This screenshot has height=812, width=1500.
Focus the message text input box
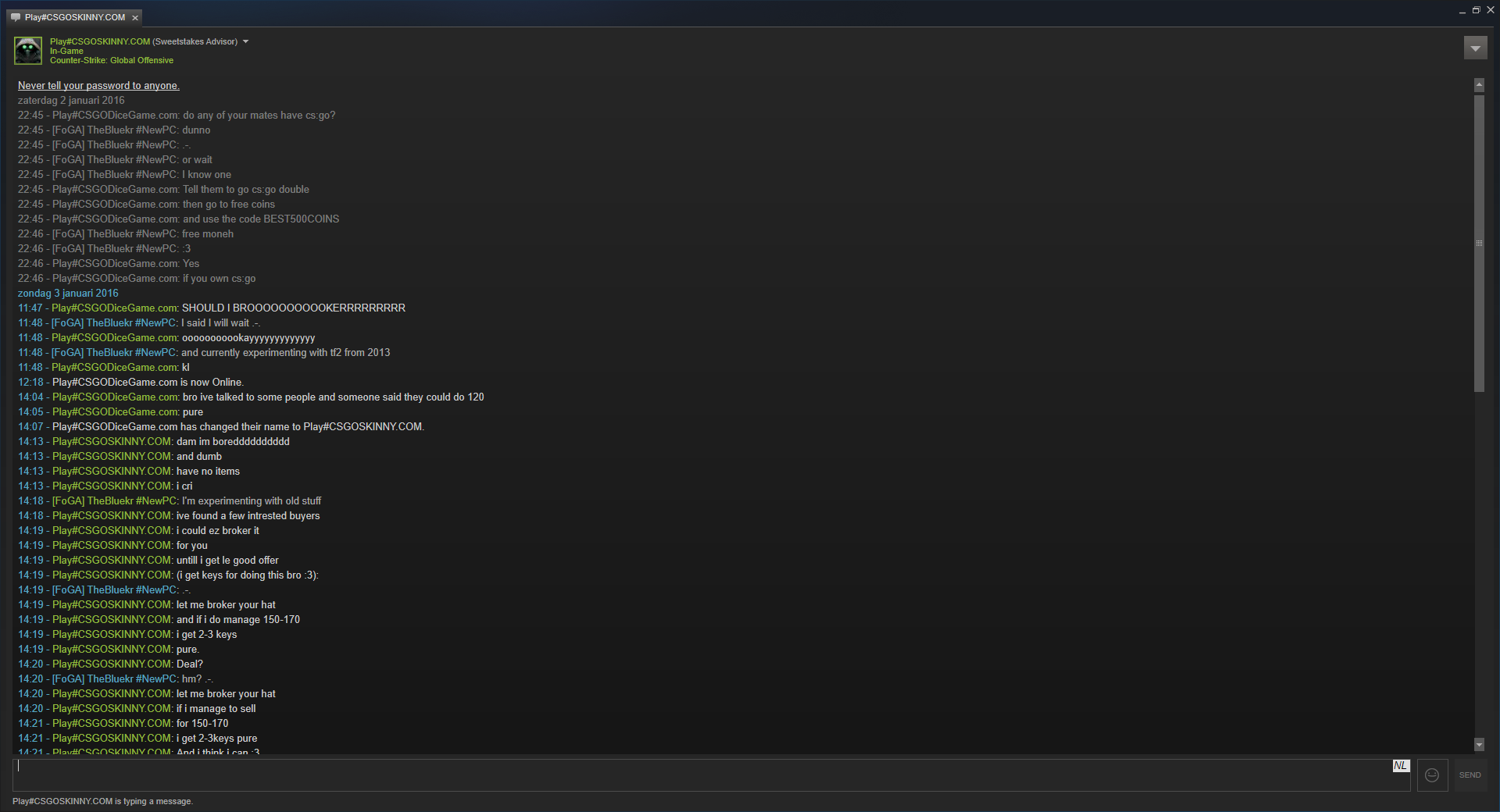pyautogui.click(x=703, y=775)
